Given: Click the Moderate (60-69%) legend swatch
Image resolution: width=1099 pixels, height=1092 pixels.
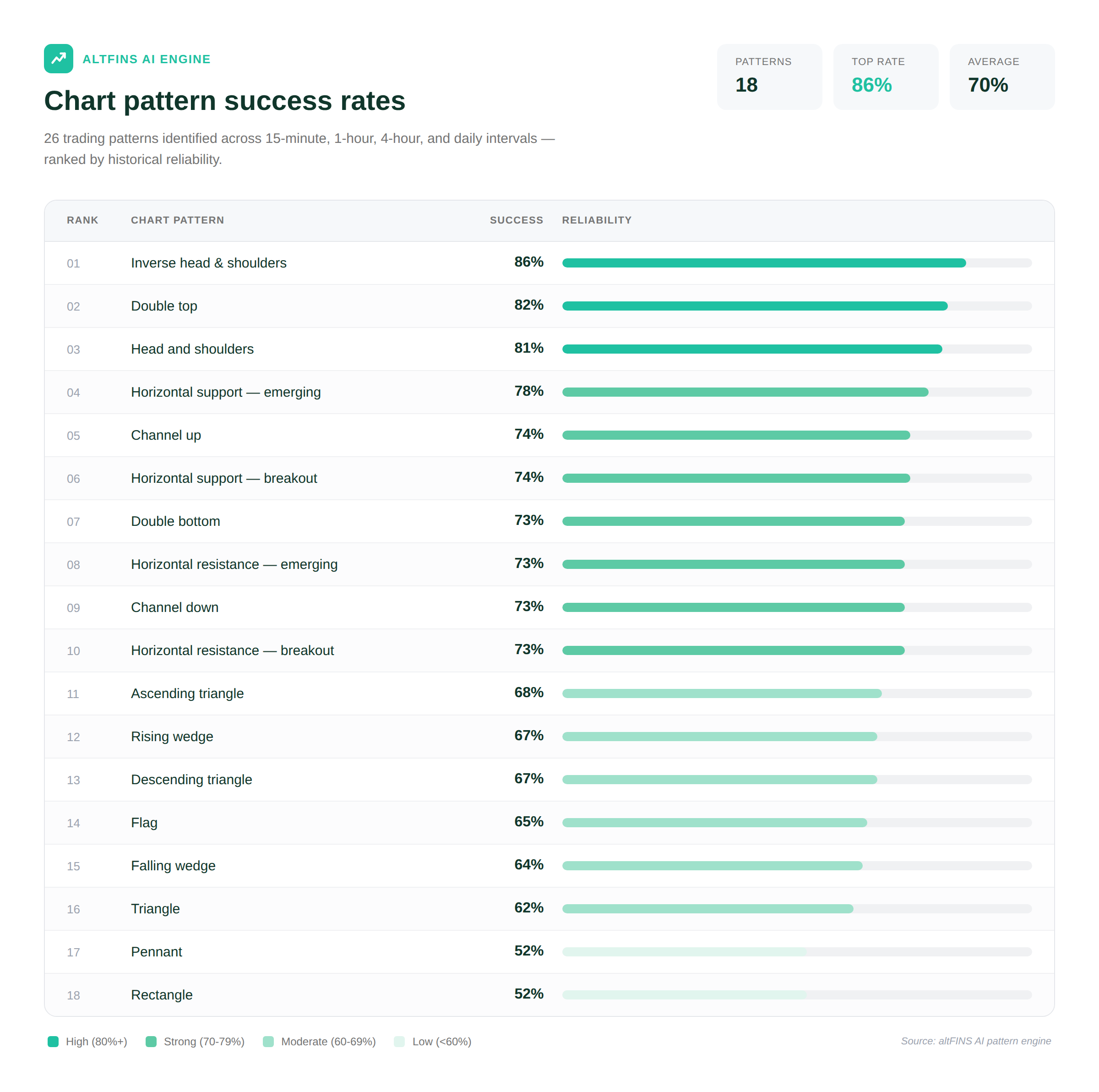Looking at the screenshot, I should click(268, 1041).
